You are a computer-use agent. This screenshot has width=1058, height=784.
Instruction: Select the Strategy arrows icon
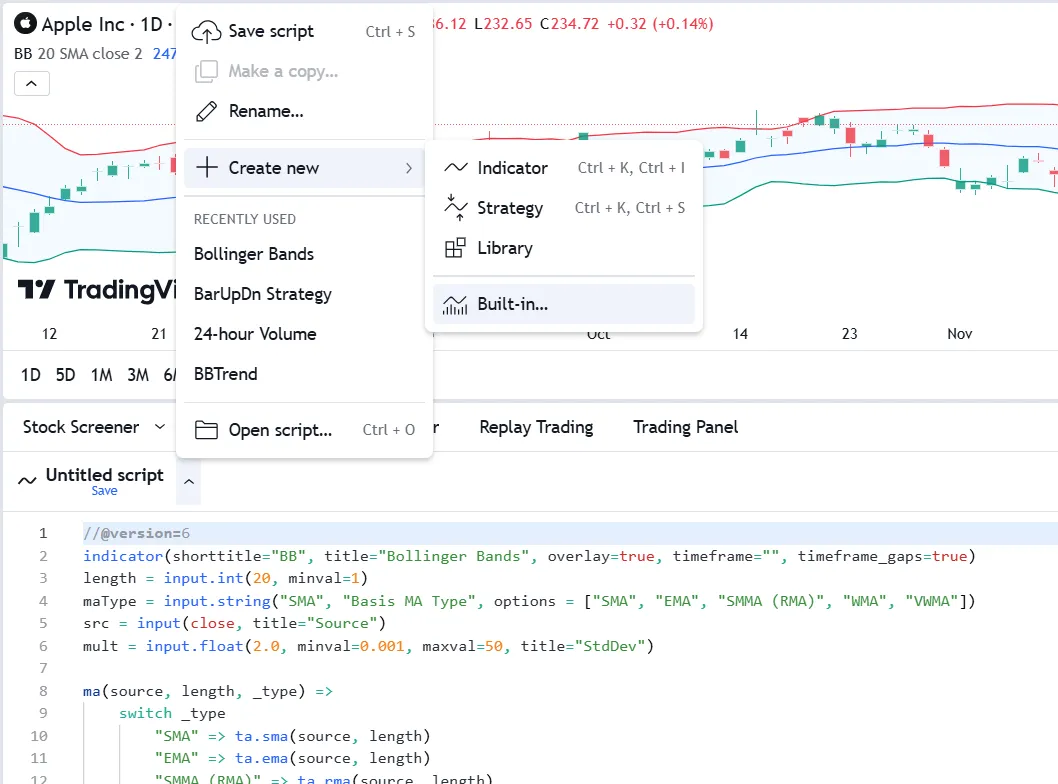[456, 208]
